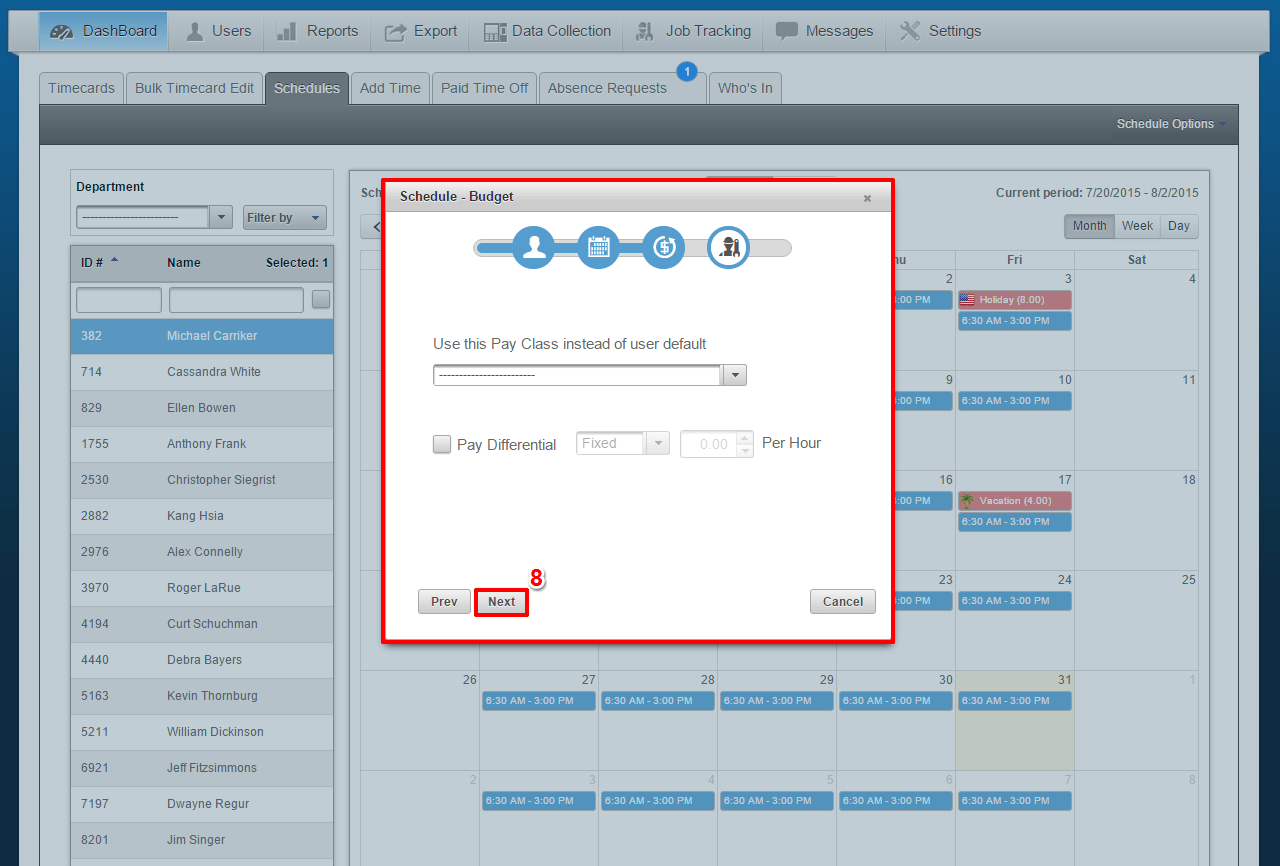The width and height of the screenshot is (1280, 866).
Task: Open the Department dropdown
Action: (x=221, y=216)
